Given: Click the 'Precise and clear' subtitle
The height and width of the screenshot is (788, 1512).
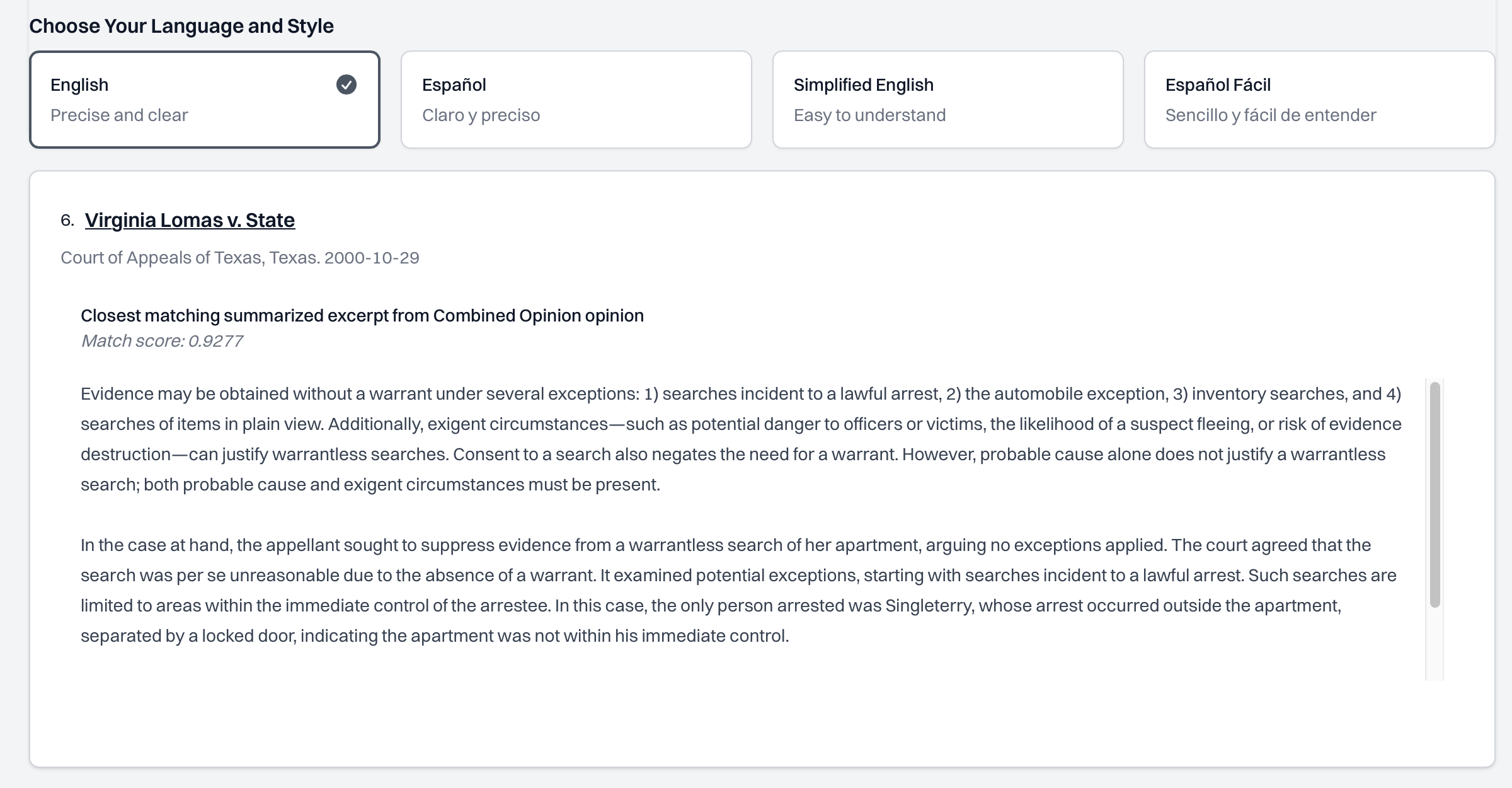Looking at the screenshot, I should click(x=119, y=115).
